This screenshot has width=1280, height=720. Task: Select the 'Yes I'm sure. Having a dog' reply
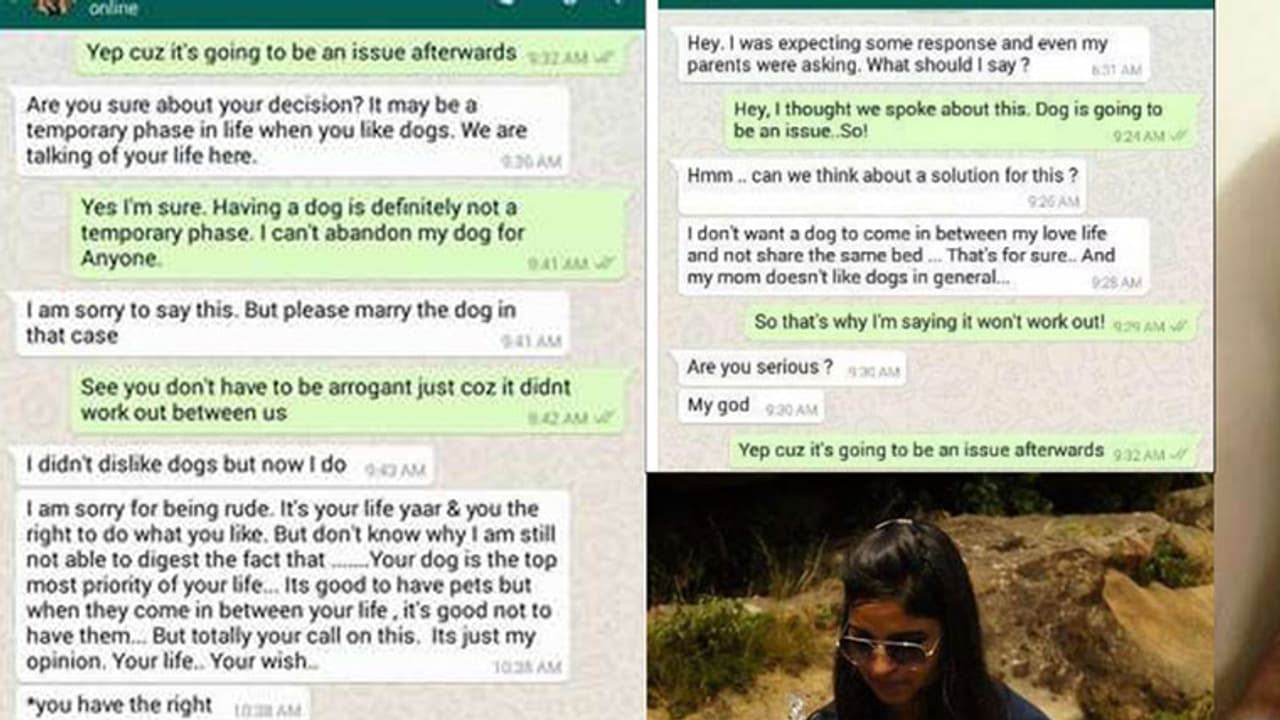tap(353, 233)
